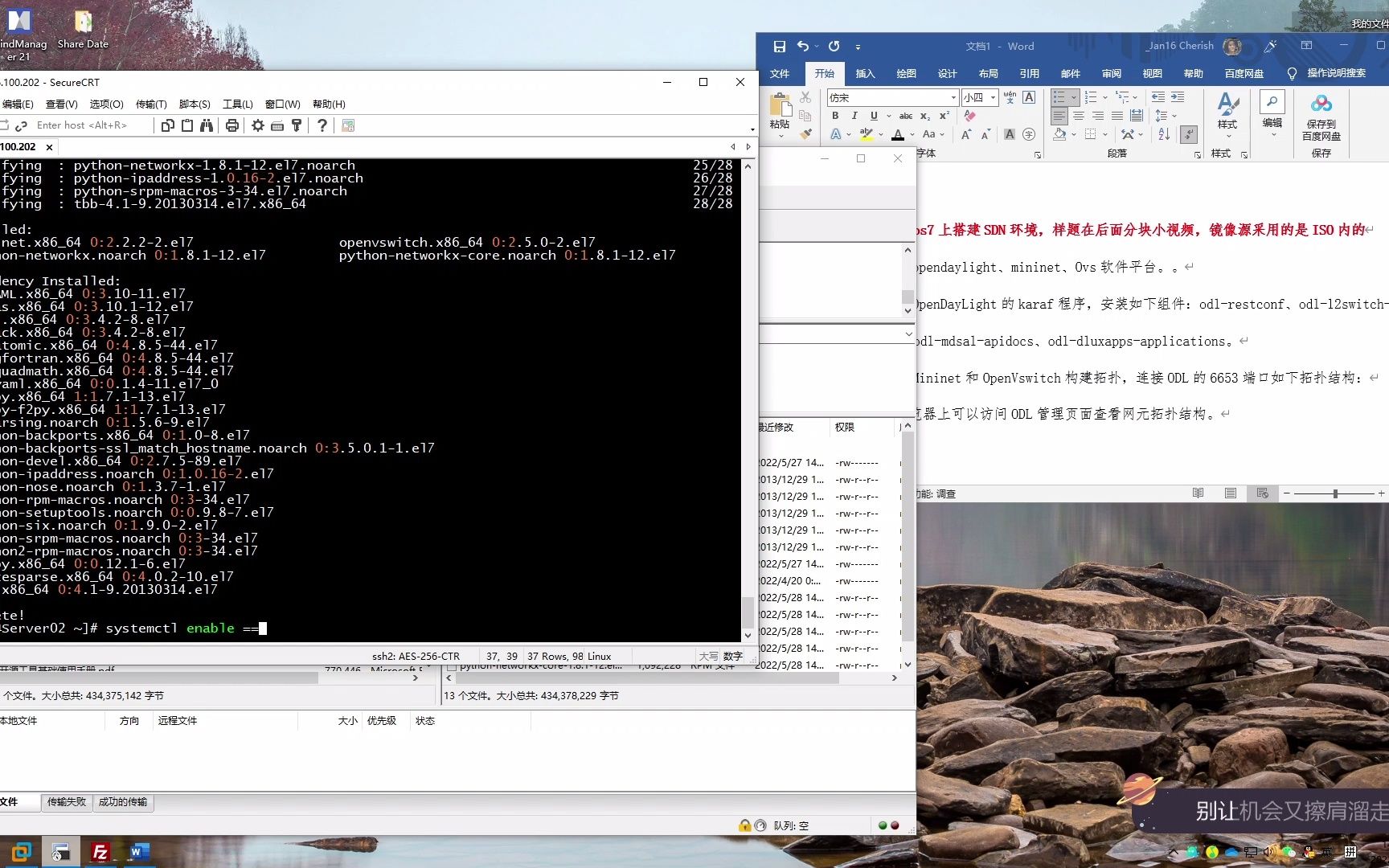The width and height of the screenshot is (1389, 868).
Task: Toggle Align Left paragraph in Word
Action: [1059, 116]
